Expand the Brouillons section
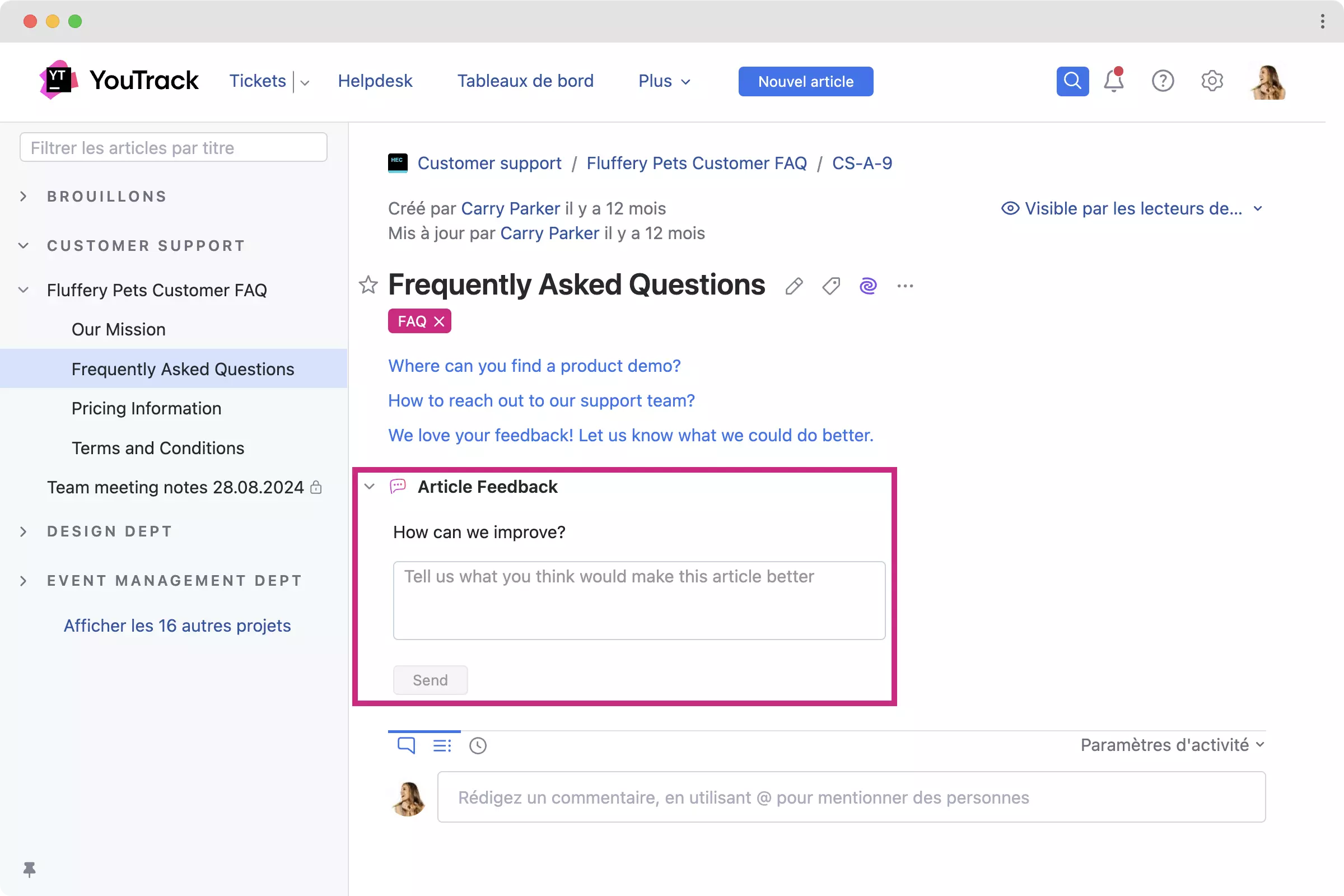Screen dimensions: 1344x896 24,197
